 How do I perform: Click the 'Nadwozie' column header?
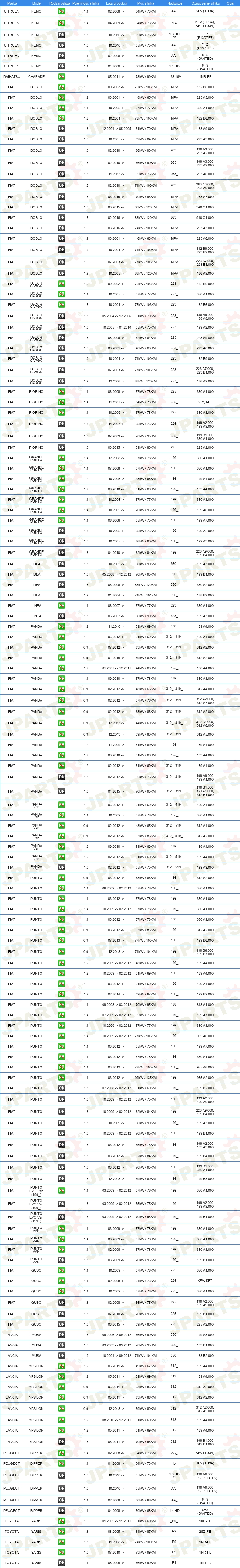pos(174,3)
